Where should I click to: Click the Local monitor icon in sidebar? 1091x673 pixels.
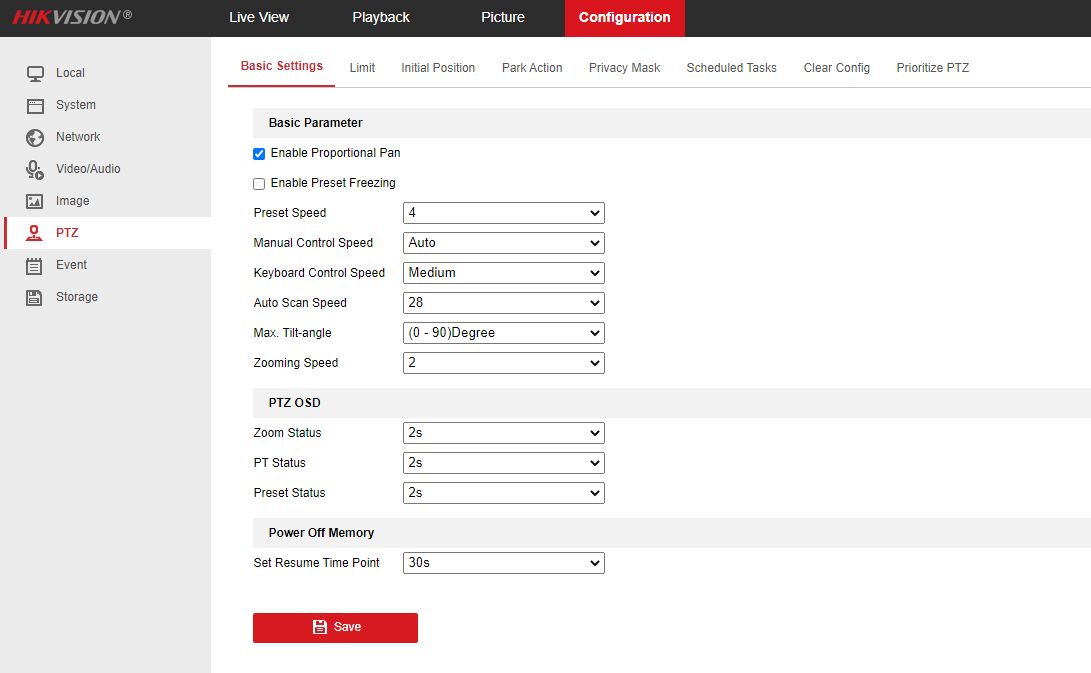35,73
